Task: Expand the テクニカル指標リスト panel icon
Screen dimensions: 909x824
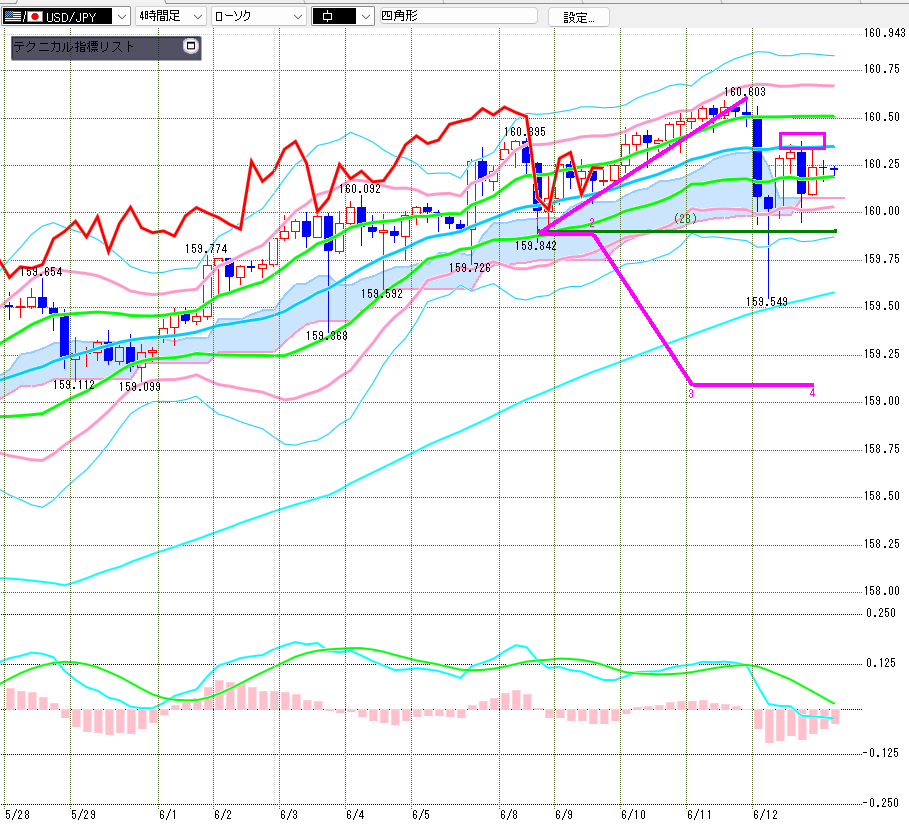Action: (191, 46)
